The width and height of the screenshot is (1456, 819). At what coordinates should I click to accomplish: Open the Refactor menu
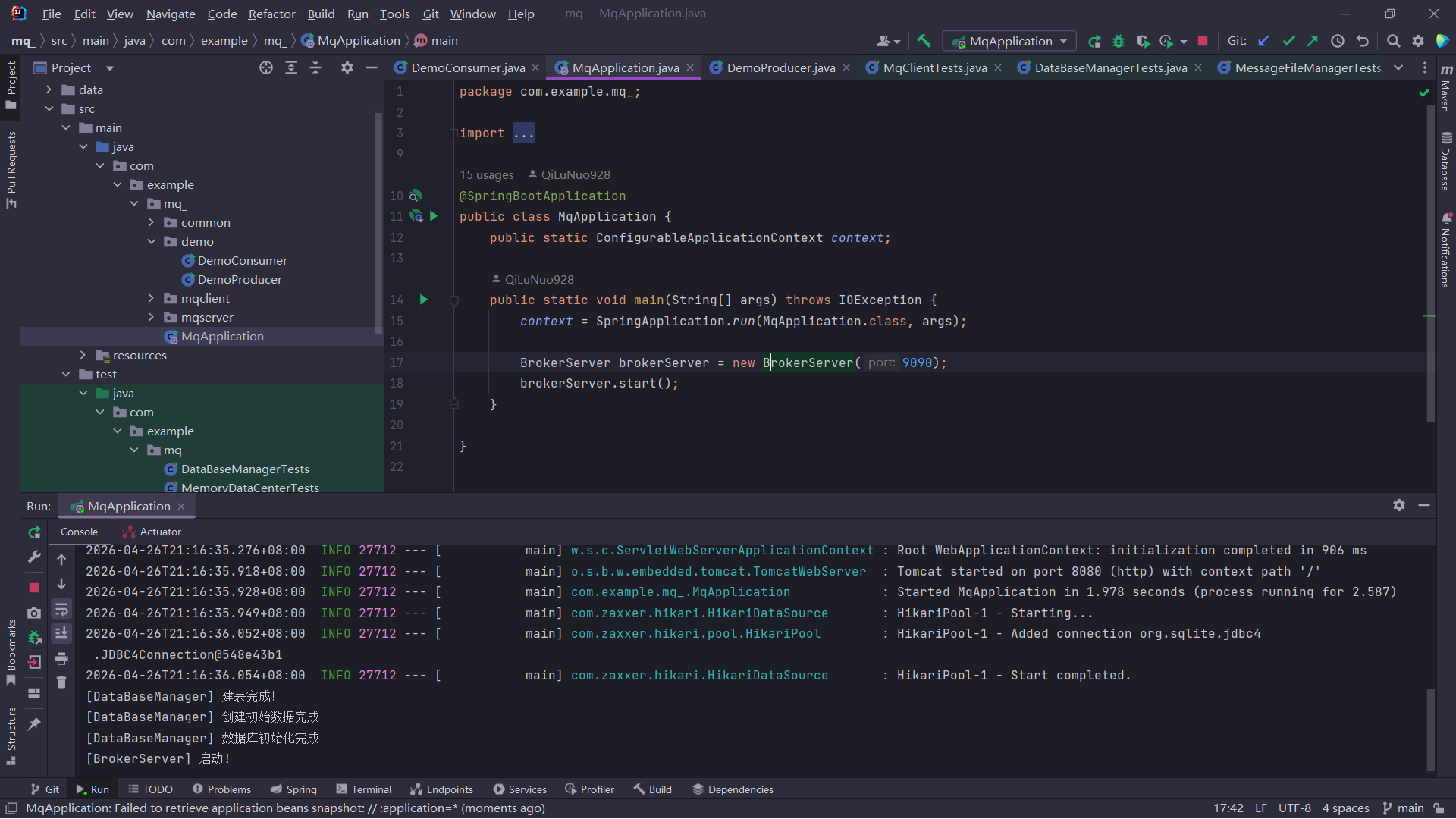pos(271,14)
